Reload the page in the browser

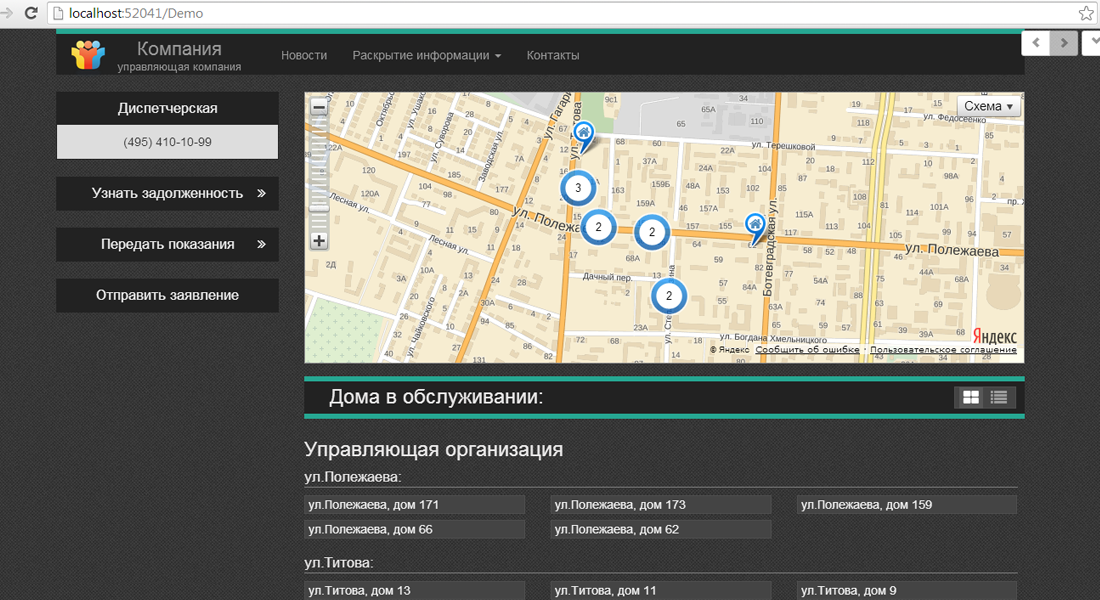point(31,14)
